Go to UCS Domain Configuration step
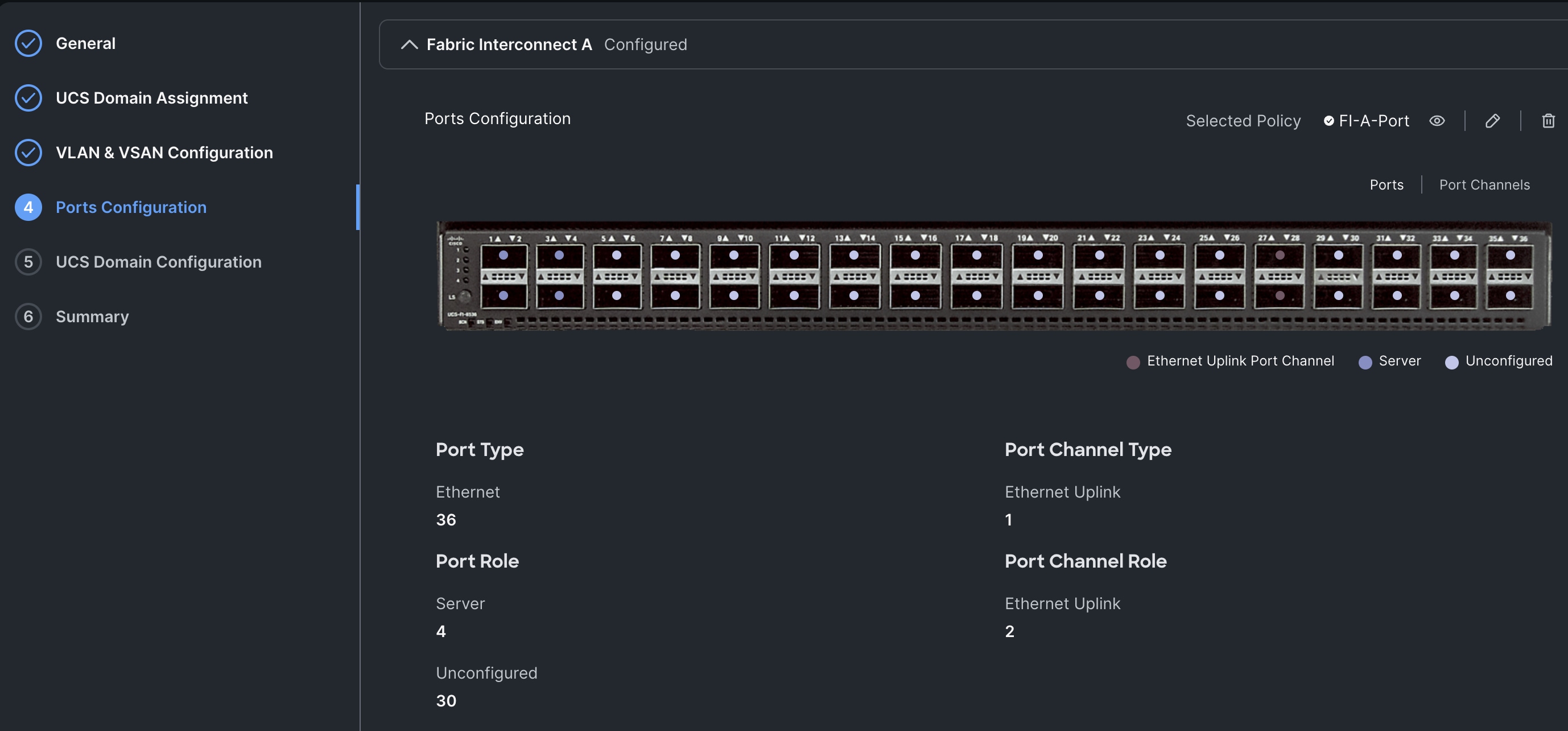Viewport: 1568px width, 731px height. pos(158,262)
